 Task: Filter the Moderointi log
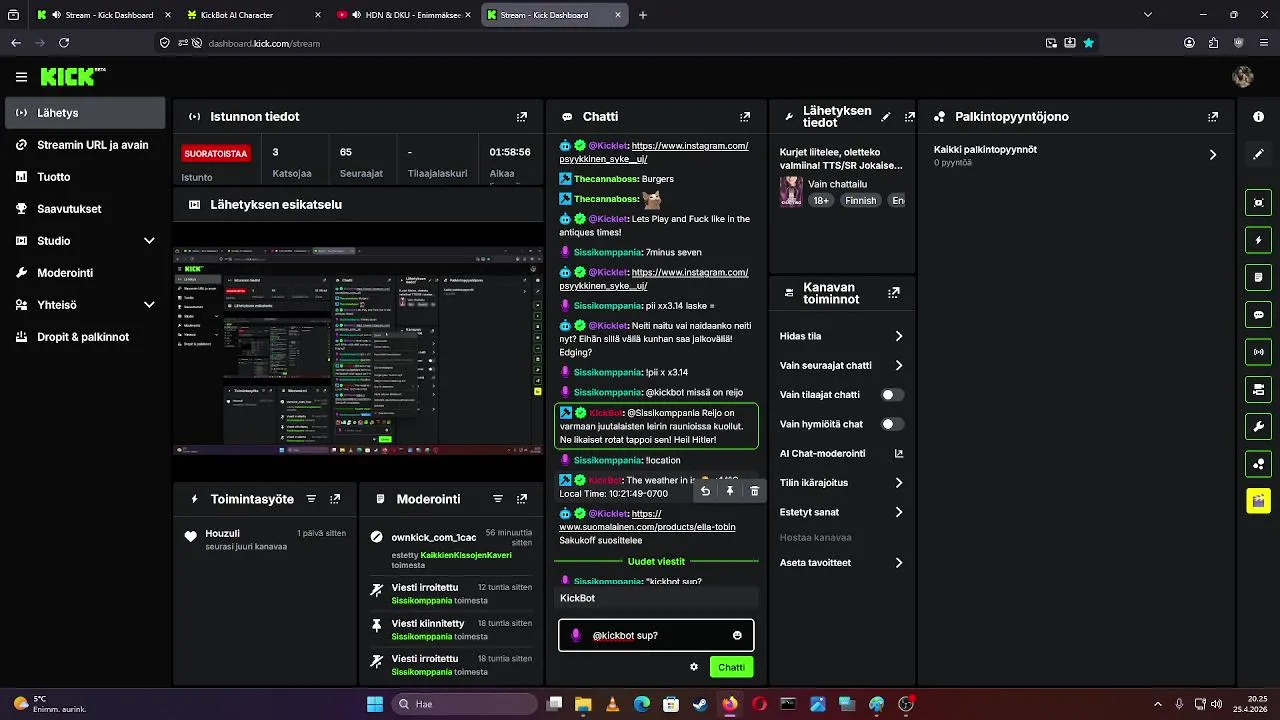498,499
